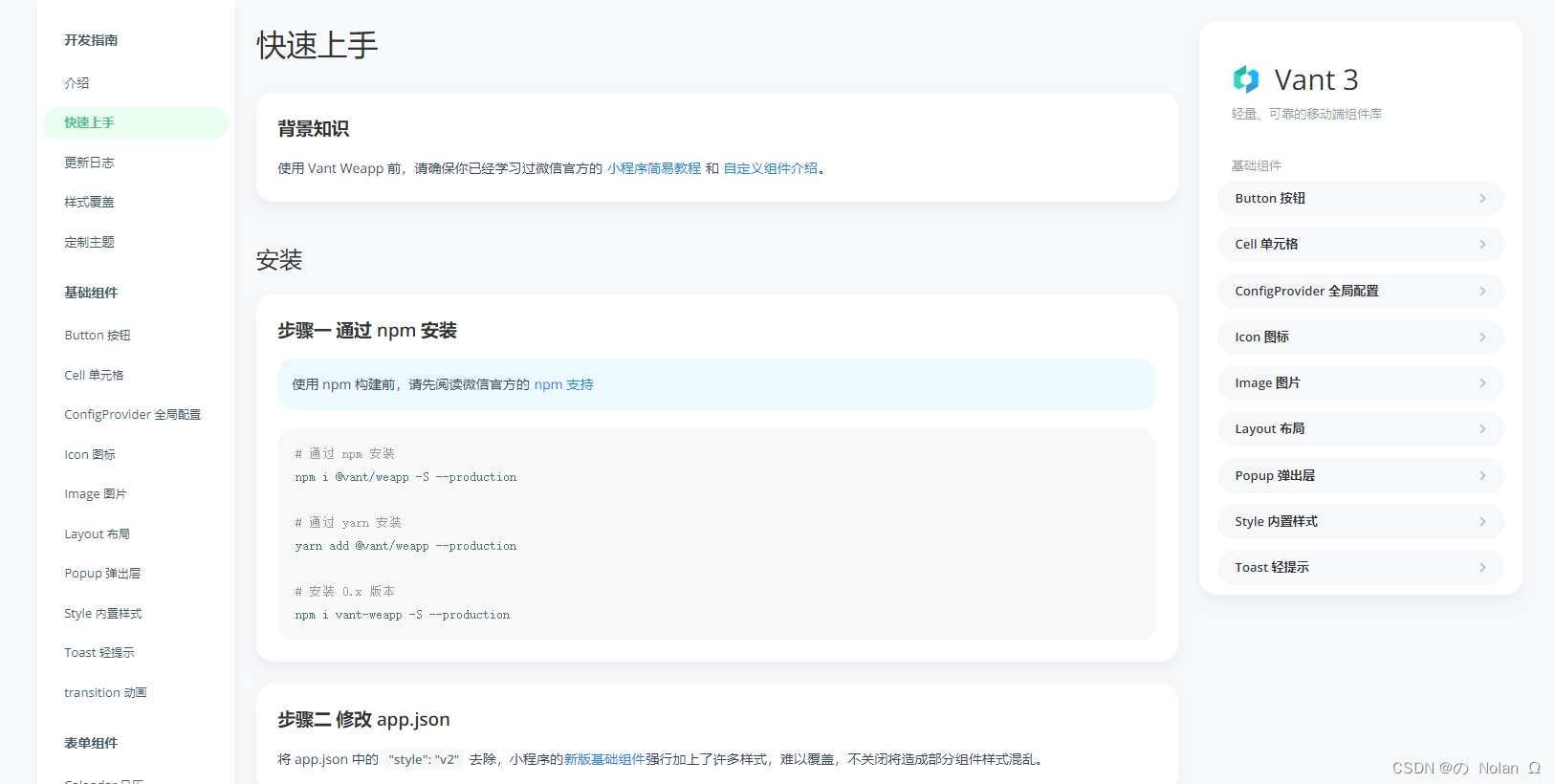
Task: Open chevron arrow on Icon 图标 preview row
Action: pyautogui.click(x=1482, y=338)
